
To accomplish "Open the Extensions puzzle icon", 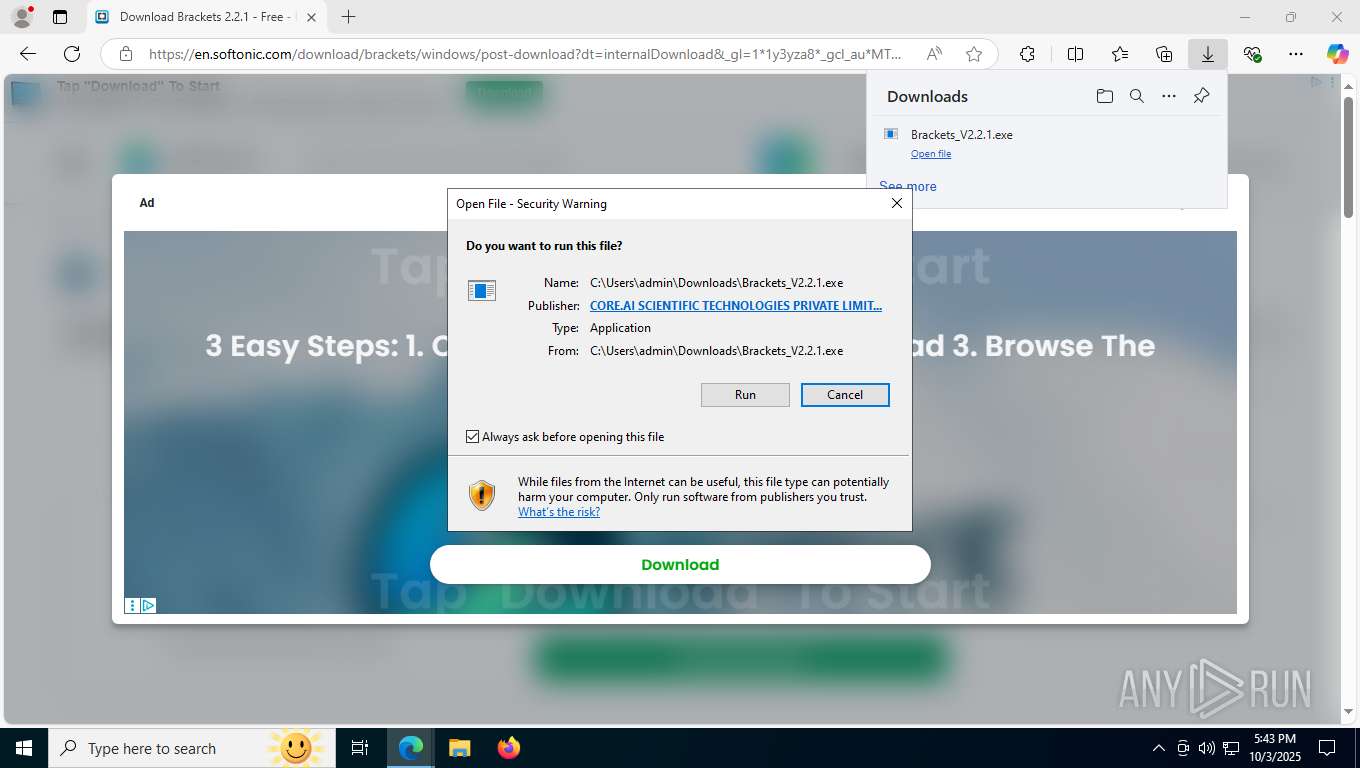I will [1027, 54].
